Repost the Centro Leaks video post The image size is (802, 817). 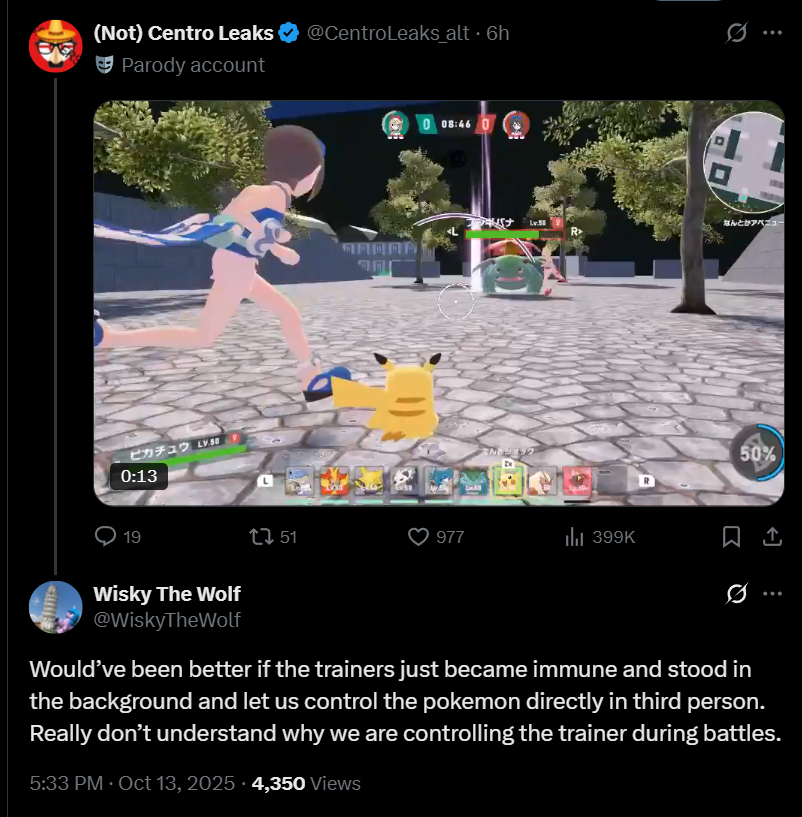[x=260, y=537]
